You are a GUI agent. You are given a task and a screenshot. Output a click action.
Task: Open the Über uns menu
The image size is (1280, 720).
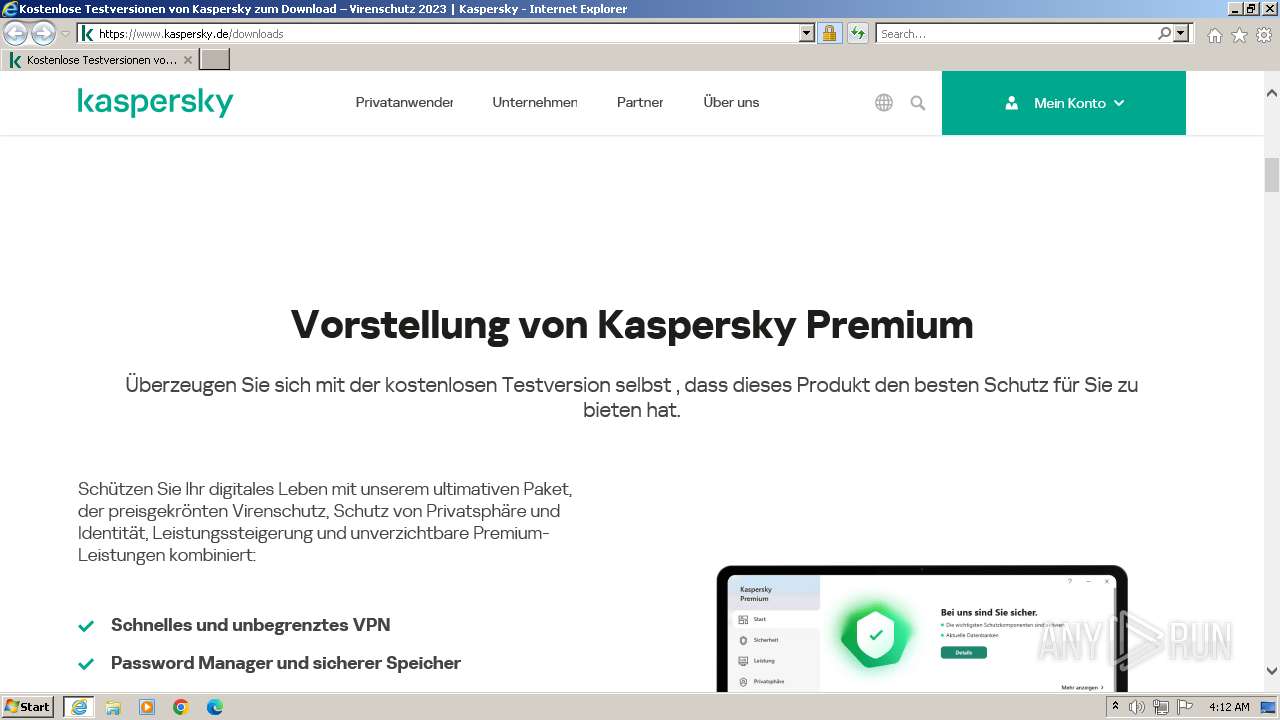tap(731, 102)
